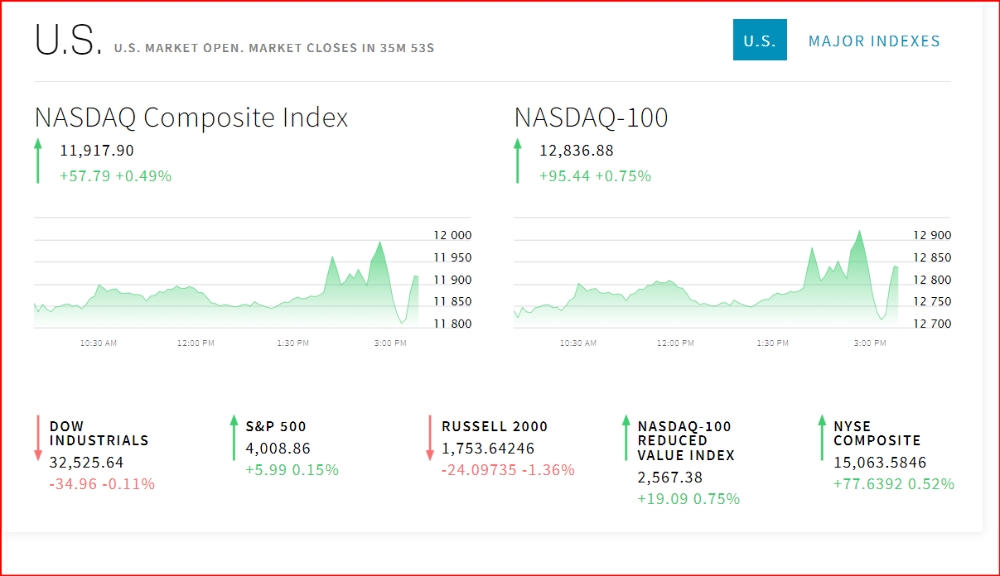The image size is (1000, 576).
Task: Select the value 2,567.38
Action: point(670,477)
